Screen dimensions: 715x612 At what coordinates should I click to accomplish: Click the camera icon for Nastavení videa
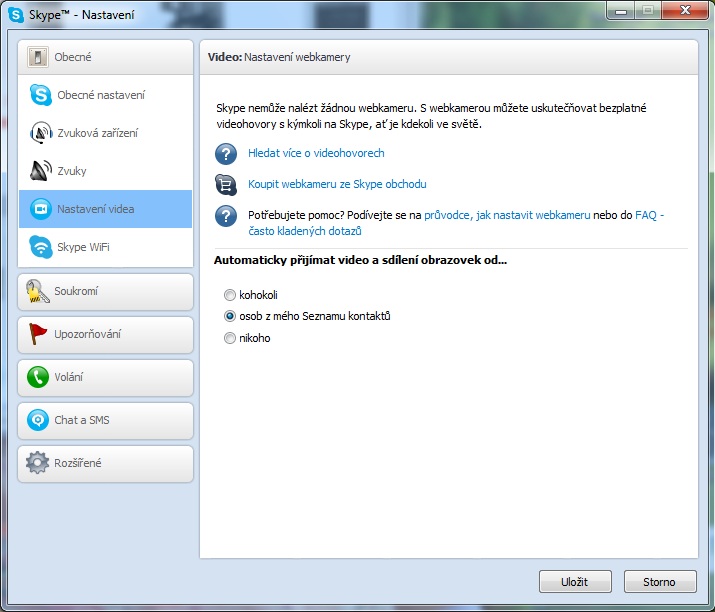tap(41, 209)
